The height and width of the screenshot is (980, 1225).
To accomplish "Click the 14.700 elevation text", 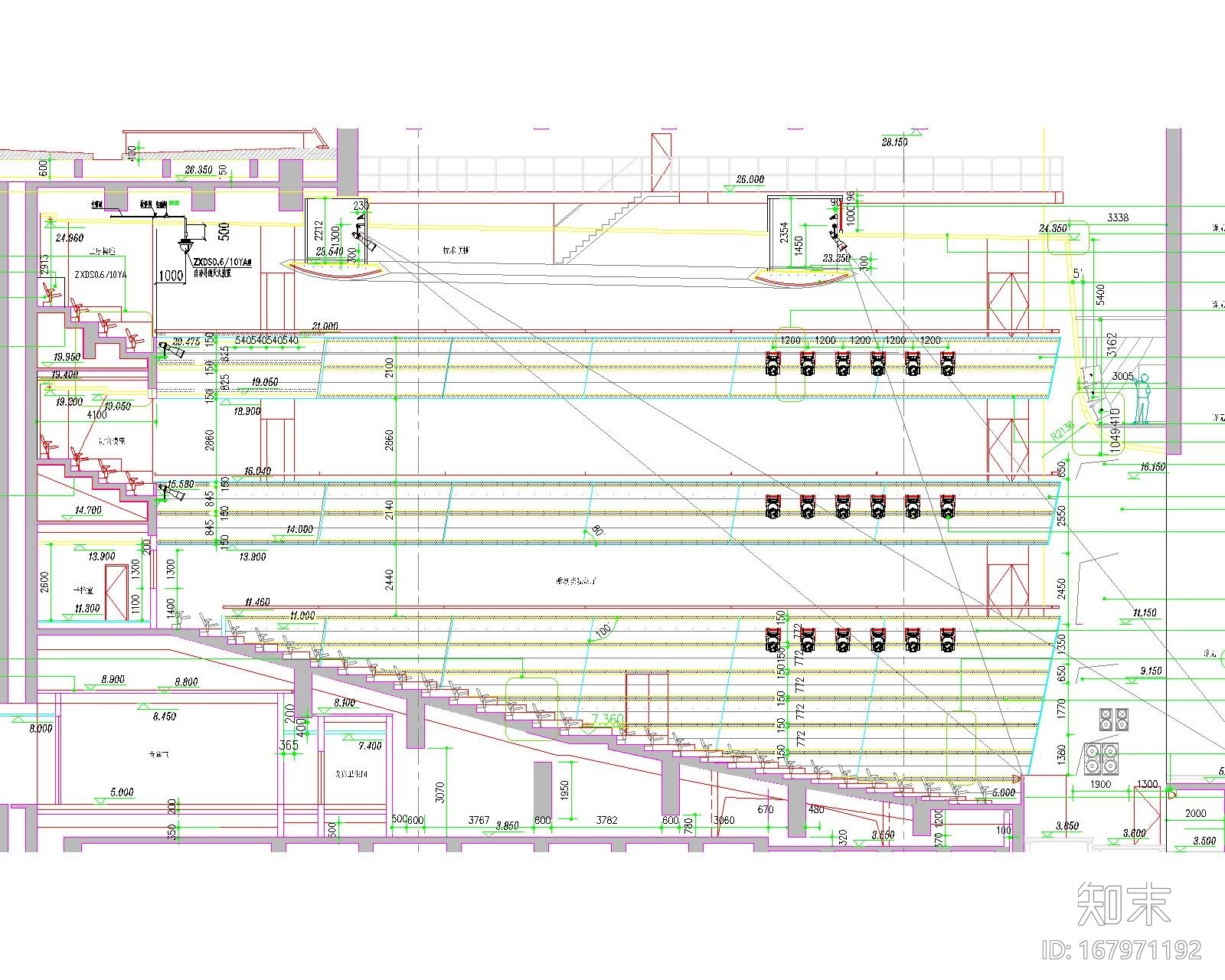I will click(x=88, y=509).
